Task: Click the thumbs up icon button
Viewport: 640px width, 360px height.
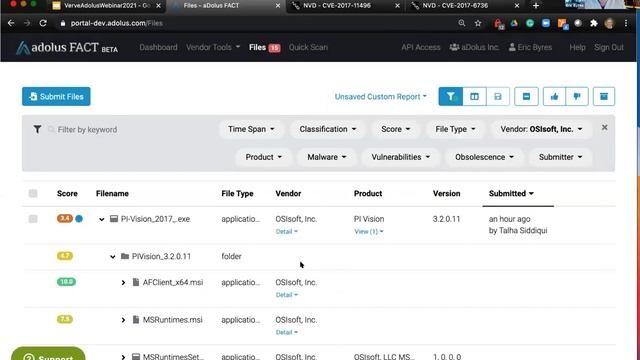Action: (x=554, y=97)
